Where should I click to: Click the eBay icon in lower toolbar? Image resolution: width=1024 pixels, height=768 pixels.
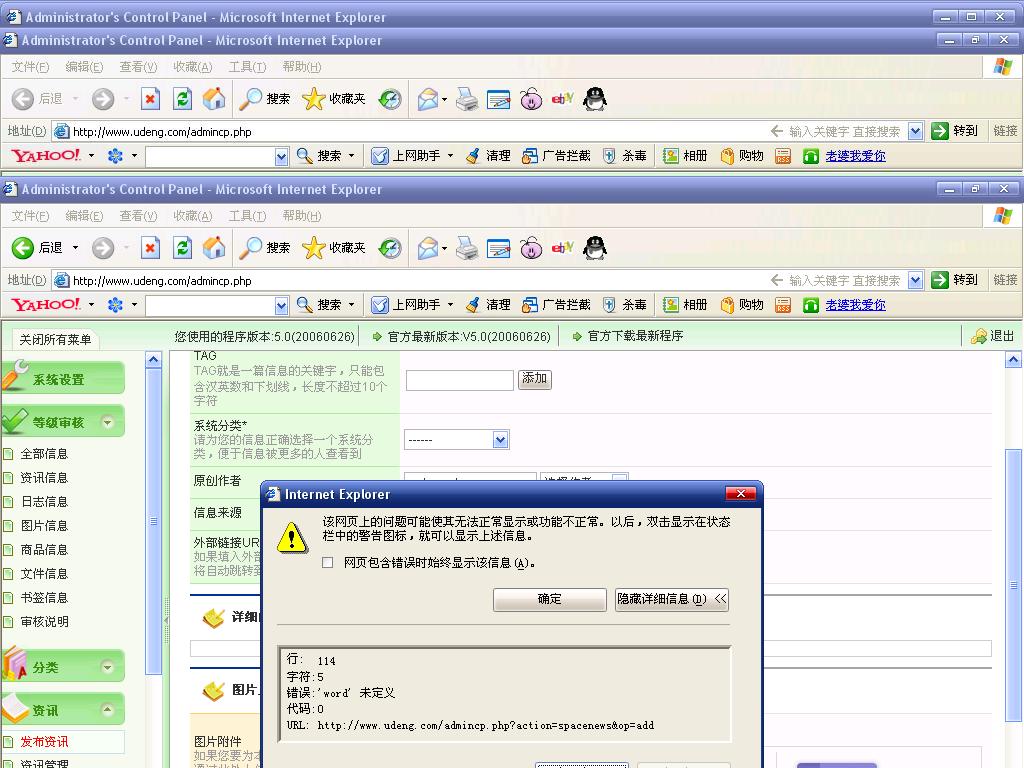click(x=562, y=248)
